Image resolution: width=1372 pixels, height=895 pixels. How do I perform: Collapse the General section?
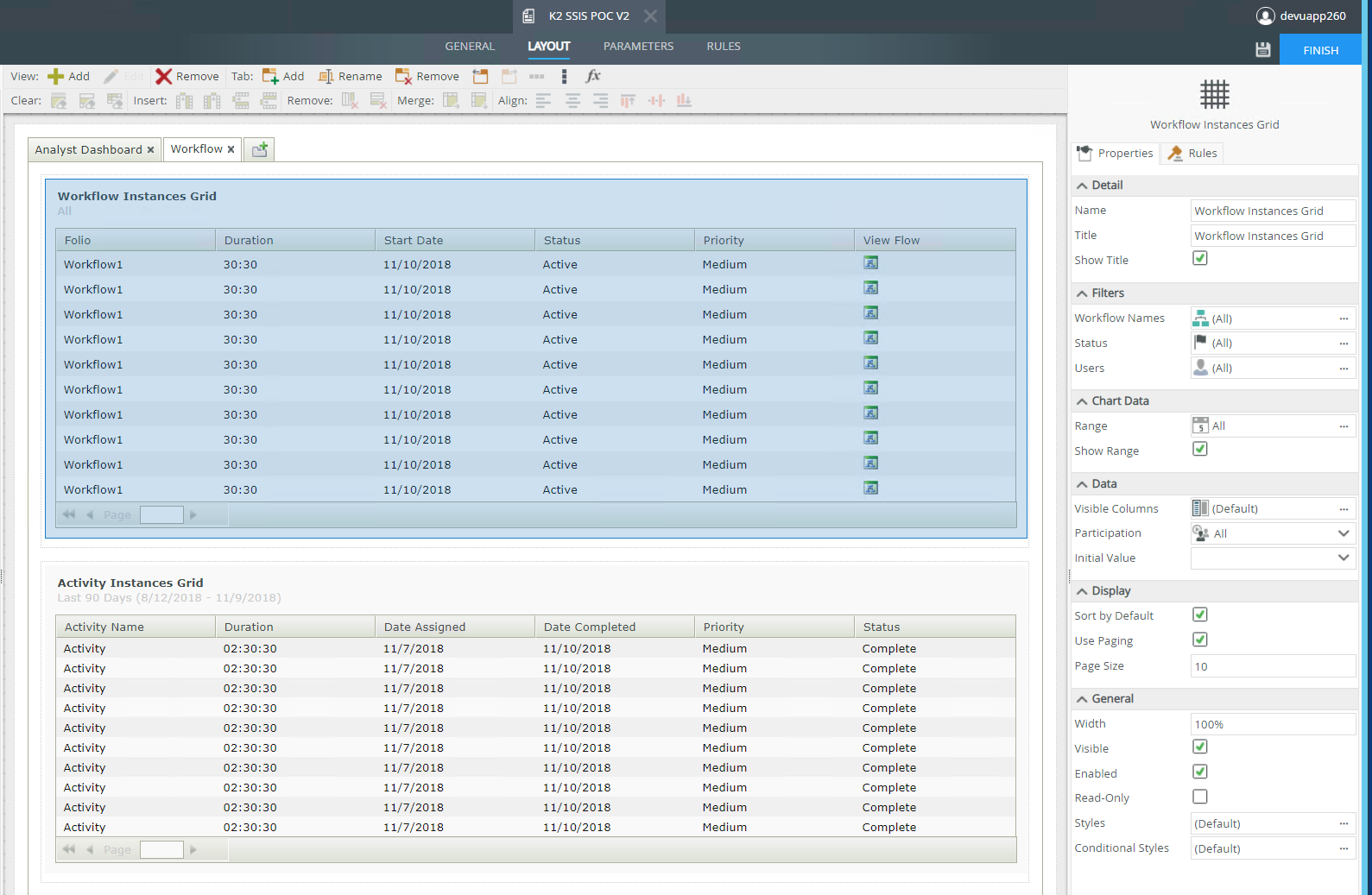[1082, 699]
